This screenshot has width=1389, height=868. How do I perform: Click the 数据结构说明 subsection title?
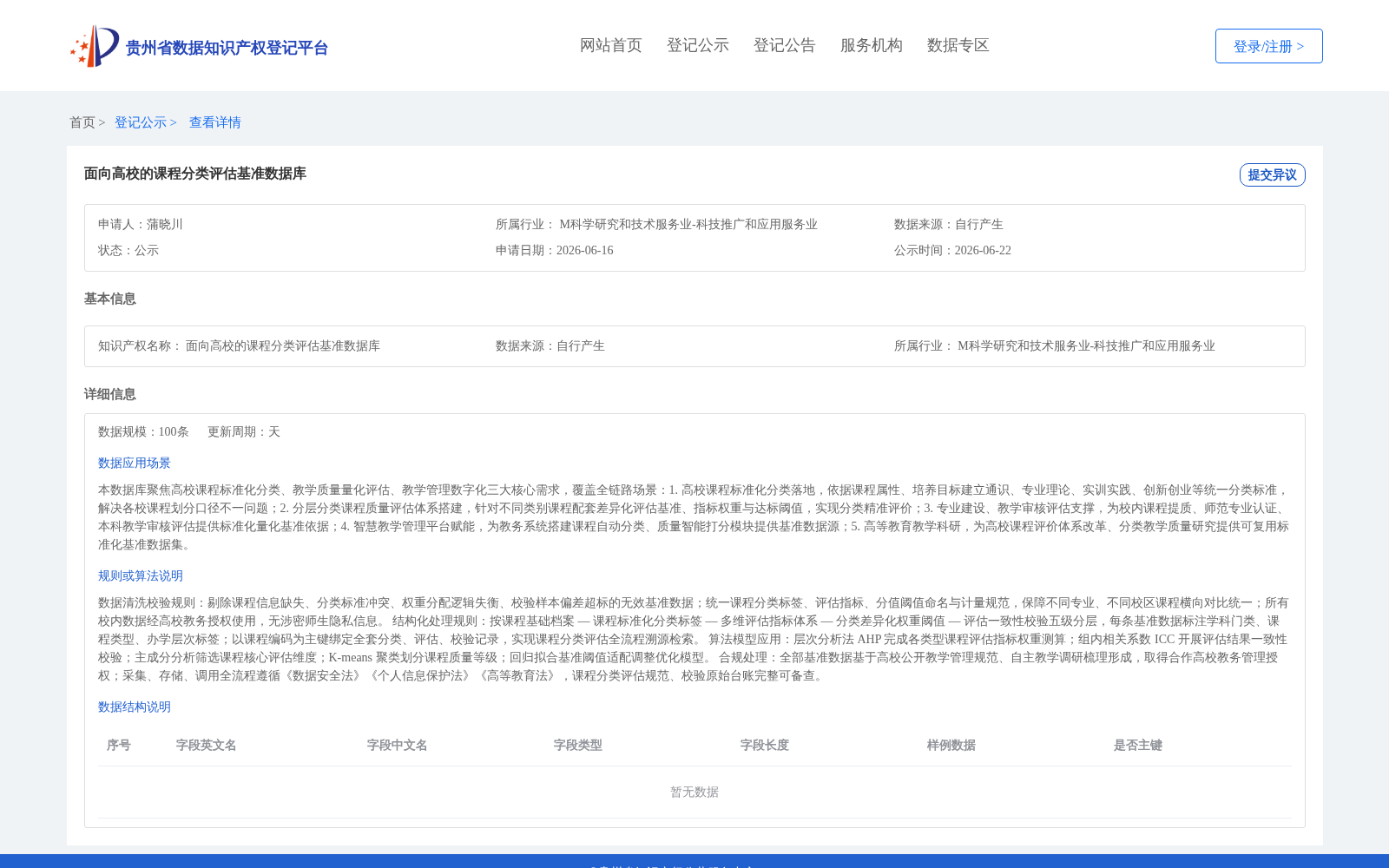(135, 707)
